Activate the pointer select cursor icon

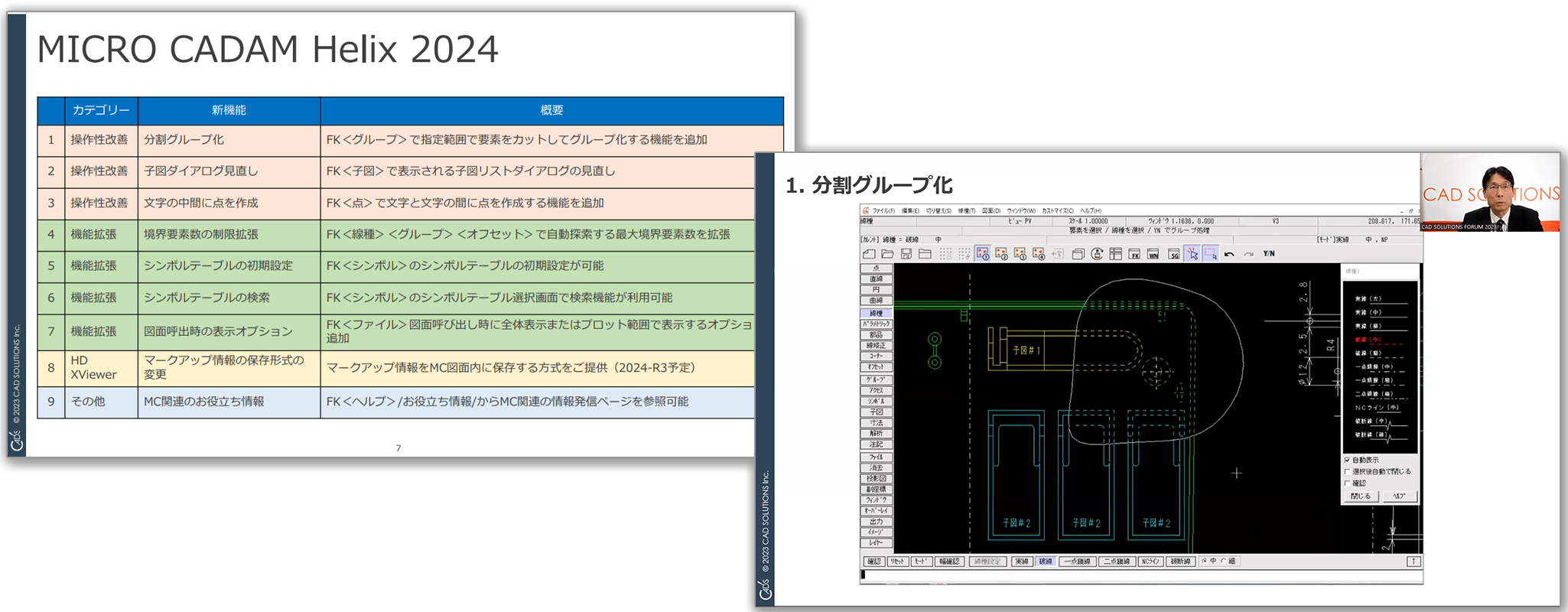tap(1192, 254)
